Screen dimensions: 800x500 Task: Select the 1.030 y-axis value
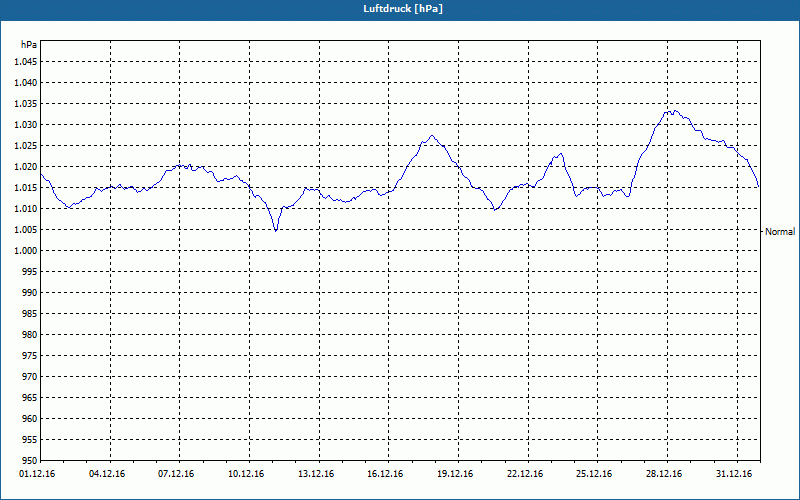click(x=26, y=124)
